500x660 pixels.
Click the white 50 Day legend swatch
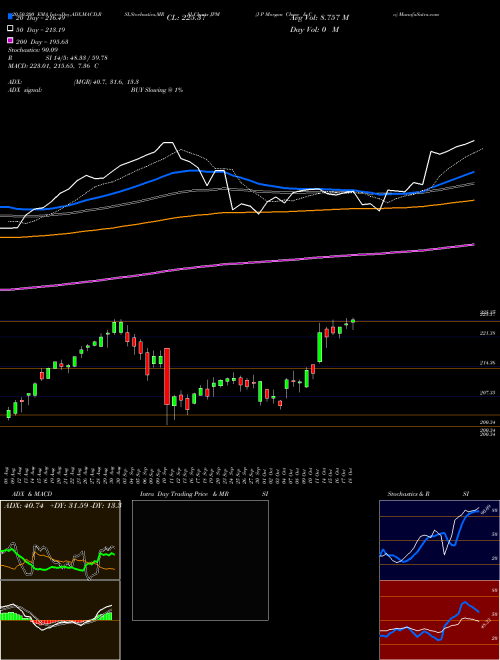point(10,29)
